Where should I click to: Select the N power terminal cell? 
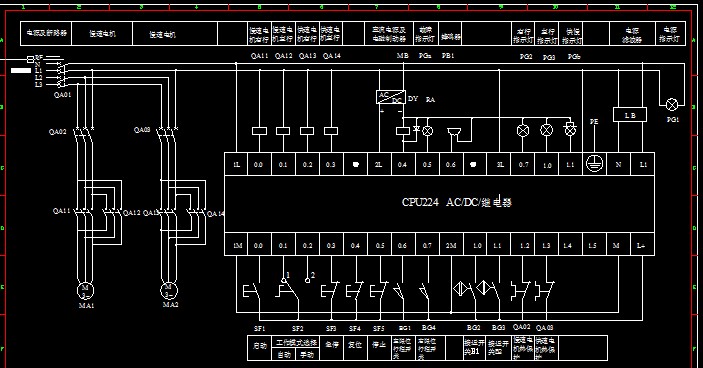point(618,164)
